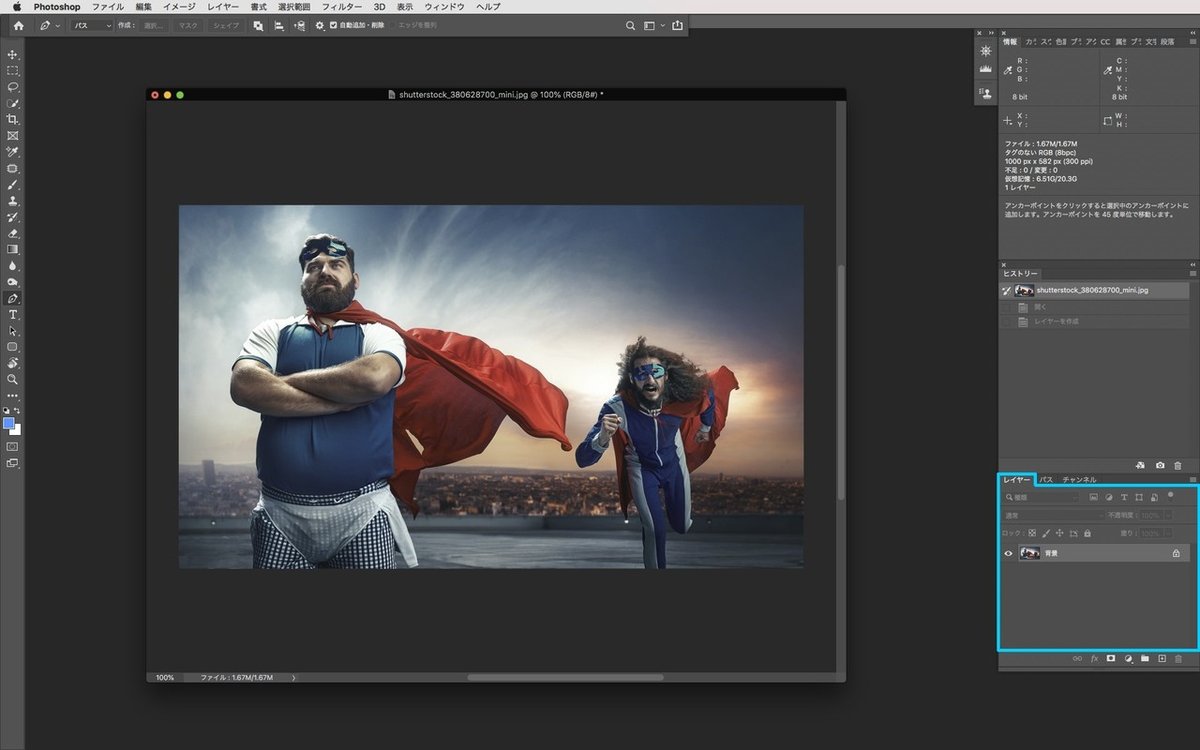The width and height of the screenshot is (1200, 750).
Task: Select the Eyedropper tool in toolbar
Action: coord(13,152)
